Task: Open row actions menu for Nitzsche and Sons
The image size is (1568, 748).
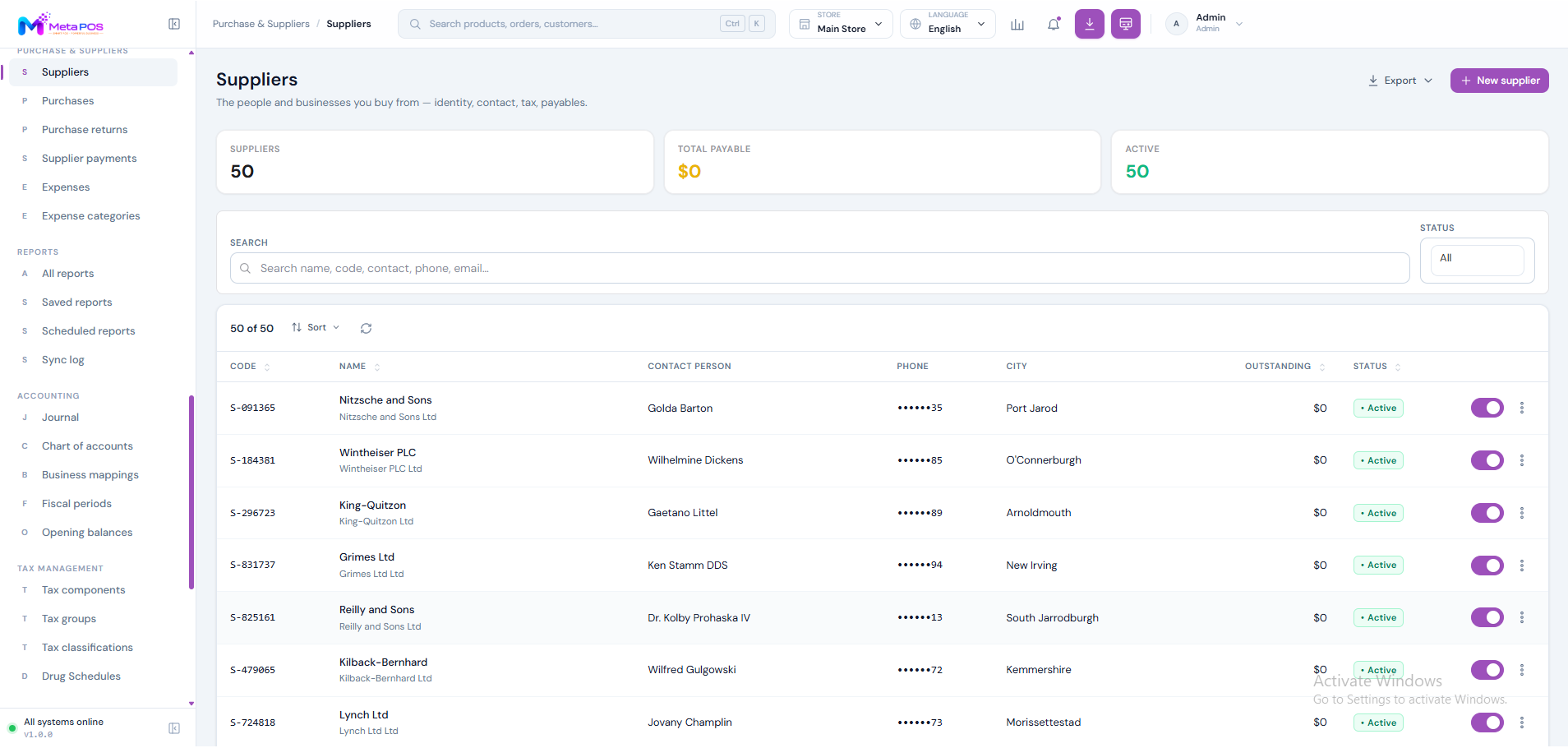Action: tap(1522, 408)
